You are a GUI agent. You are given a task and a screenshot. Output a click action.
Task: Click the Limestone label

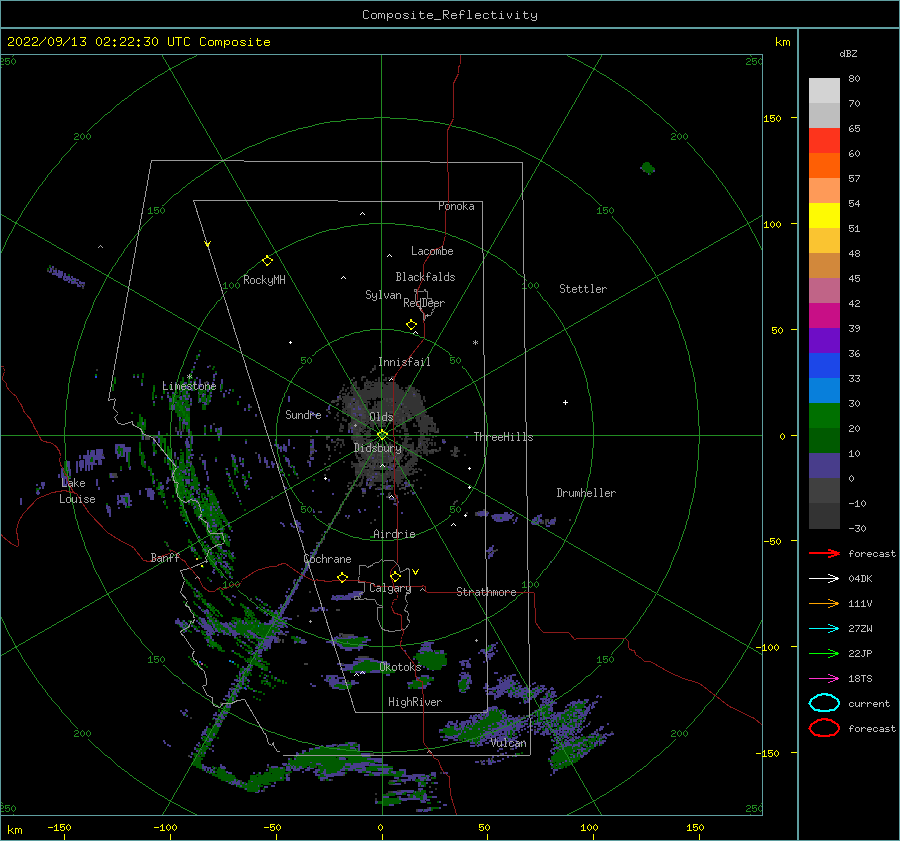(189, 386)
